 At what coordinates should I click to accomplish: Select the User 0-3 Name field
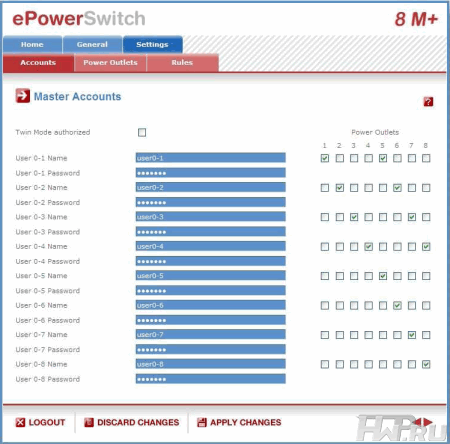[x=211, y=217]
